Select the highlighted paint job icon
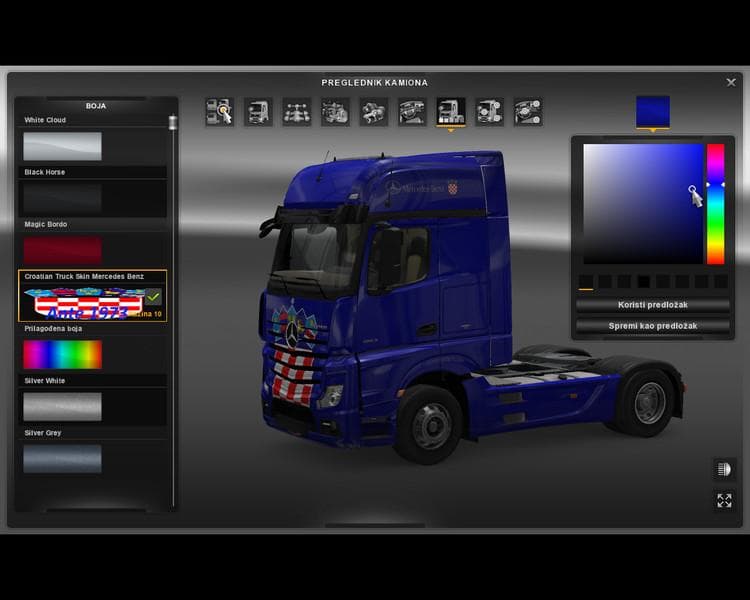 coord(451,111)
